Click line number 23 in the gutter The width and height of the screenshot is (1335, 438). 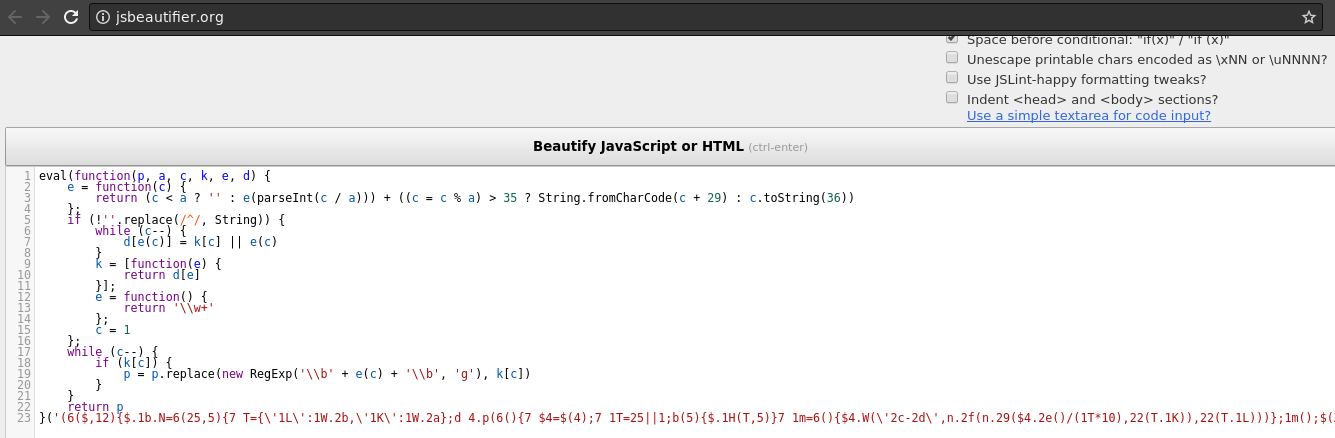[x=25, y=417]
